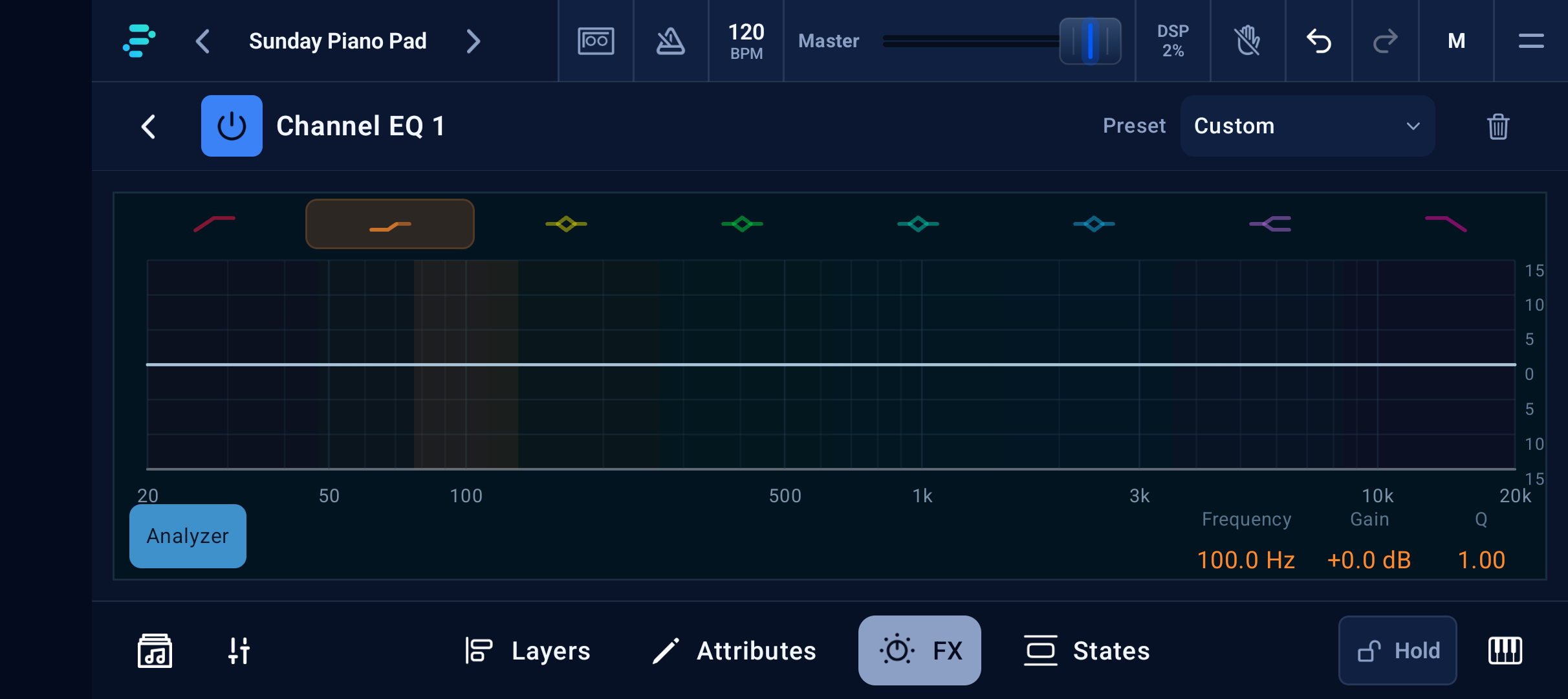Open the sound library icon

[155, 650]
